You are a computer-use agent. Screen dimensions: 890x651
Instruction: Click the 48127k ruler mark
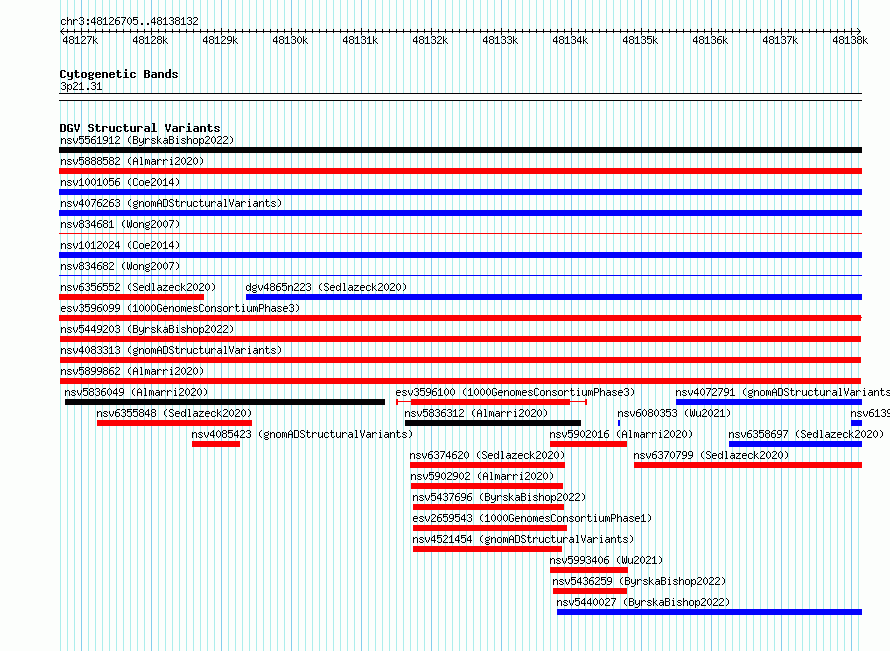pos(80,40)
